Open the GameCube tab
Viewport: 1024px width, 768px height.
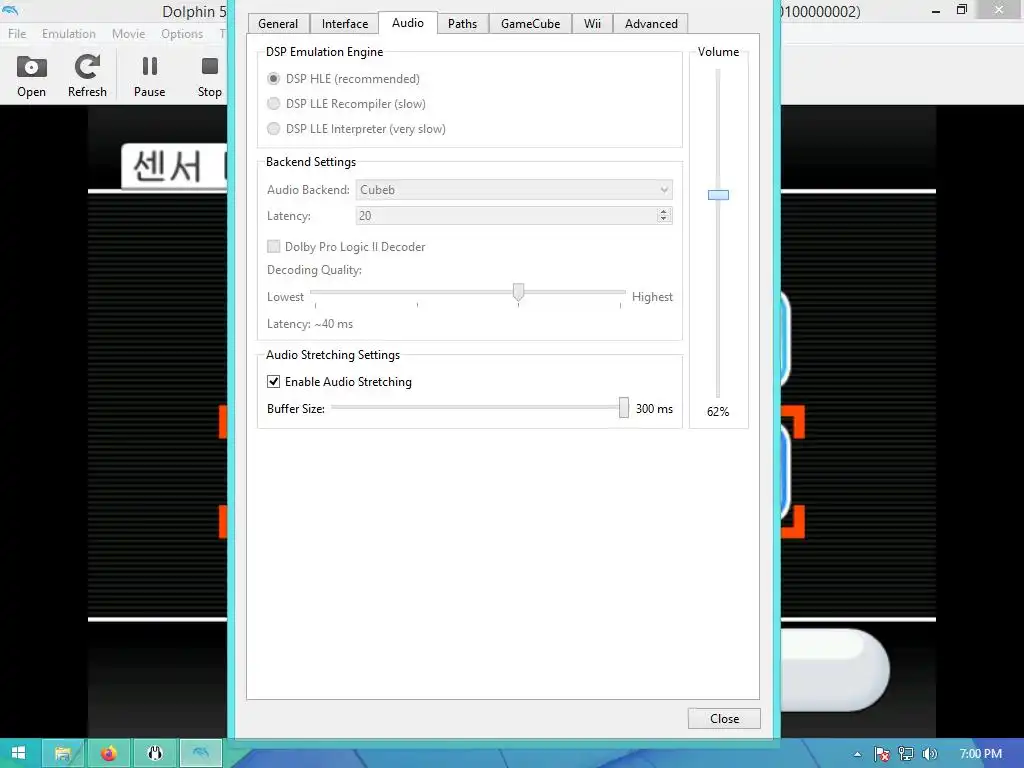point(530,24)
